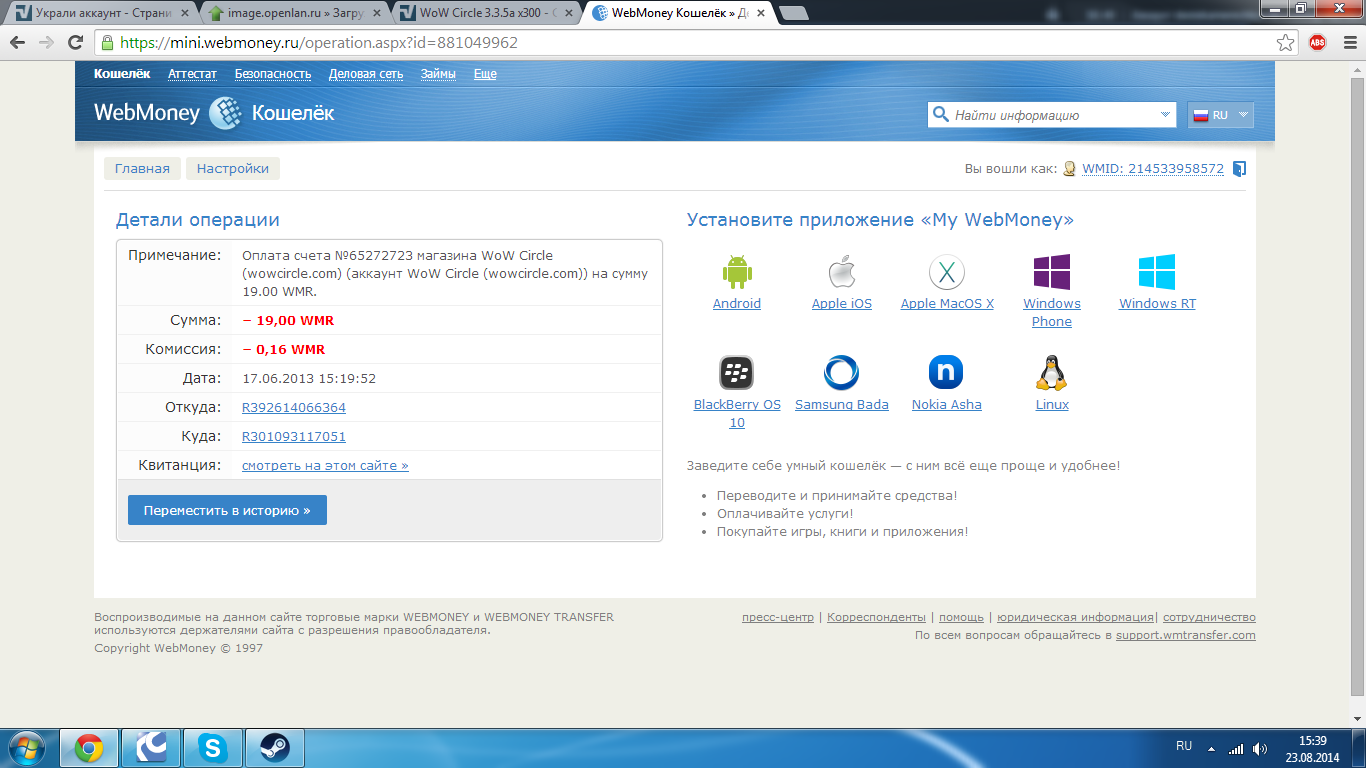Viewport: 1366px width, 768px height.
Task: Click the Переместить в историю button
Action: coord(227,510)
